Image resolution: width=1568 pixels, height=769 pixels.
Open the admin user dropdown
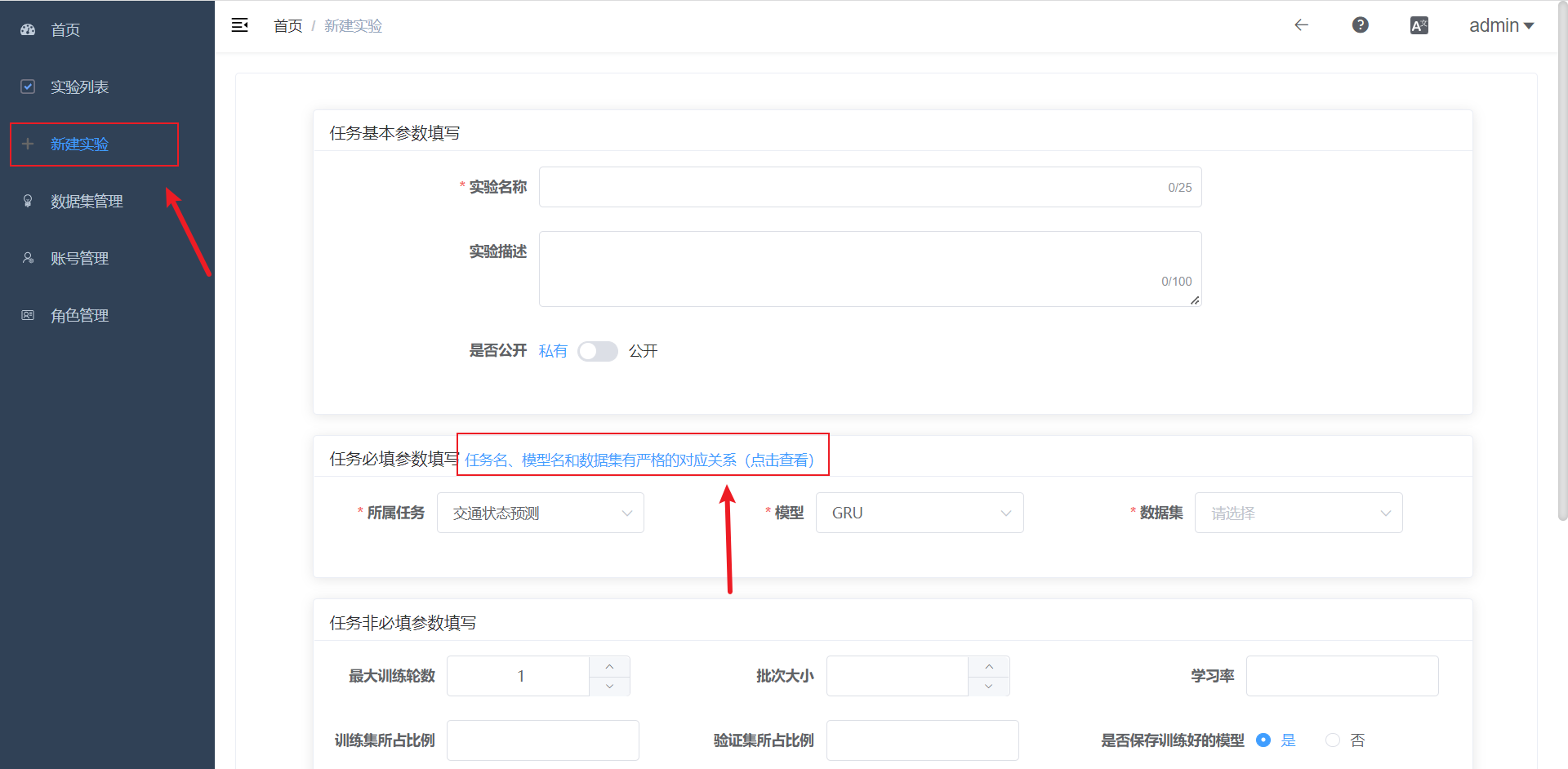(x=1501, y=25)
